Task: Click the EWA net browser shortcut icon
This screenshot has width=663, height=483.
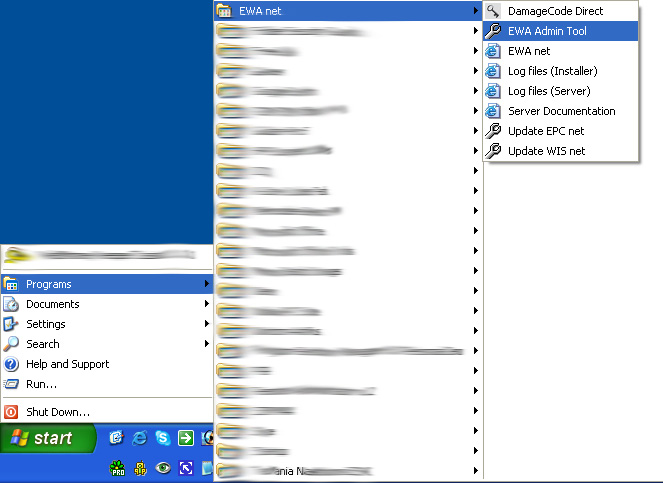Action: [x=493, y=51]
